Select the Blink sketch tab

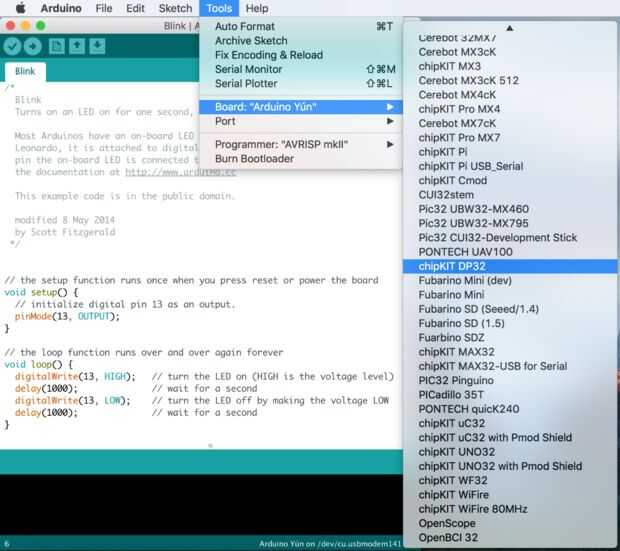coord(25,71)
